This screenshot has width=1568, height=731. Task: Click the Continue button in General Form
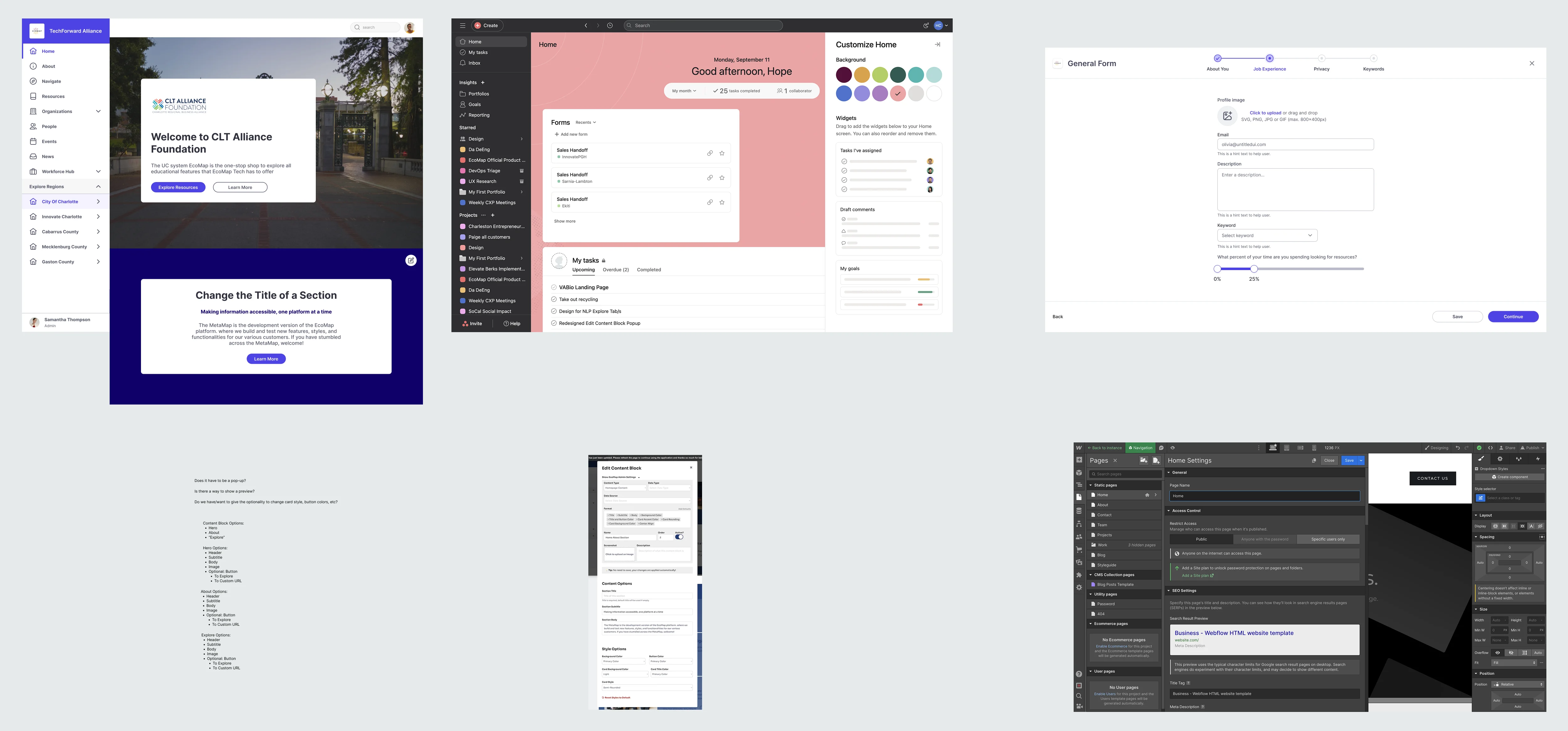(1513, 316)
